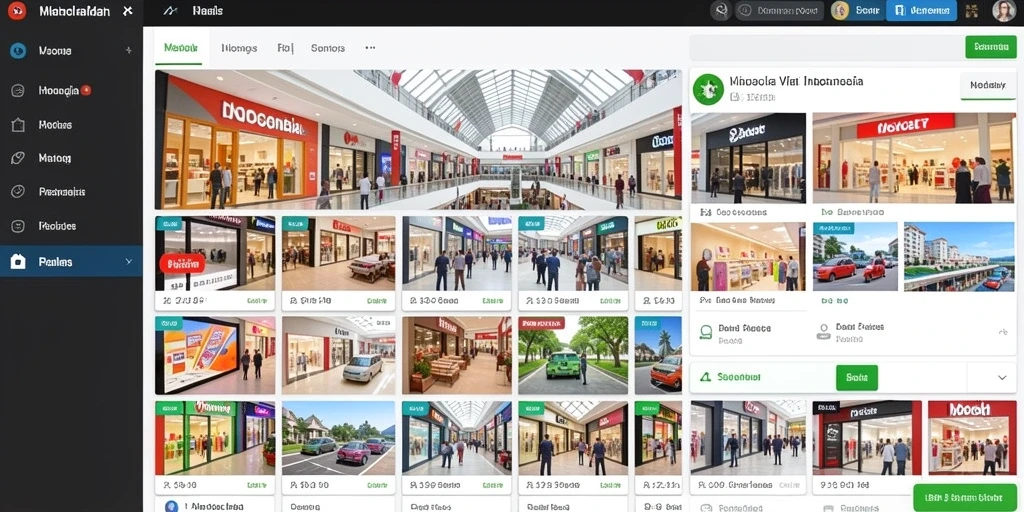The image size is (1024, 512).
Task: Click the green button above the right panel
Action: tap(991, 47)
